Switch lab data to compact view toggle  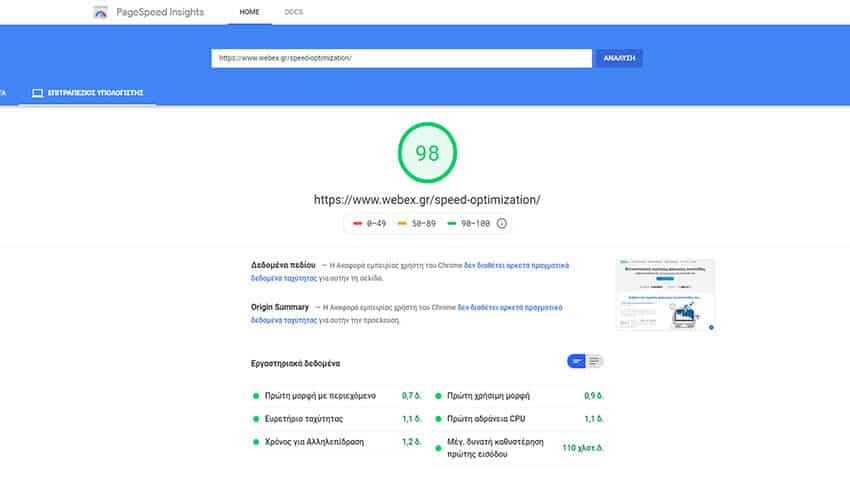click(x=576, y=361)
